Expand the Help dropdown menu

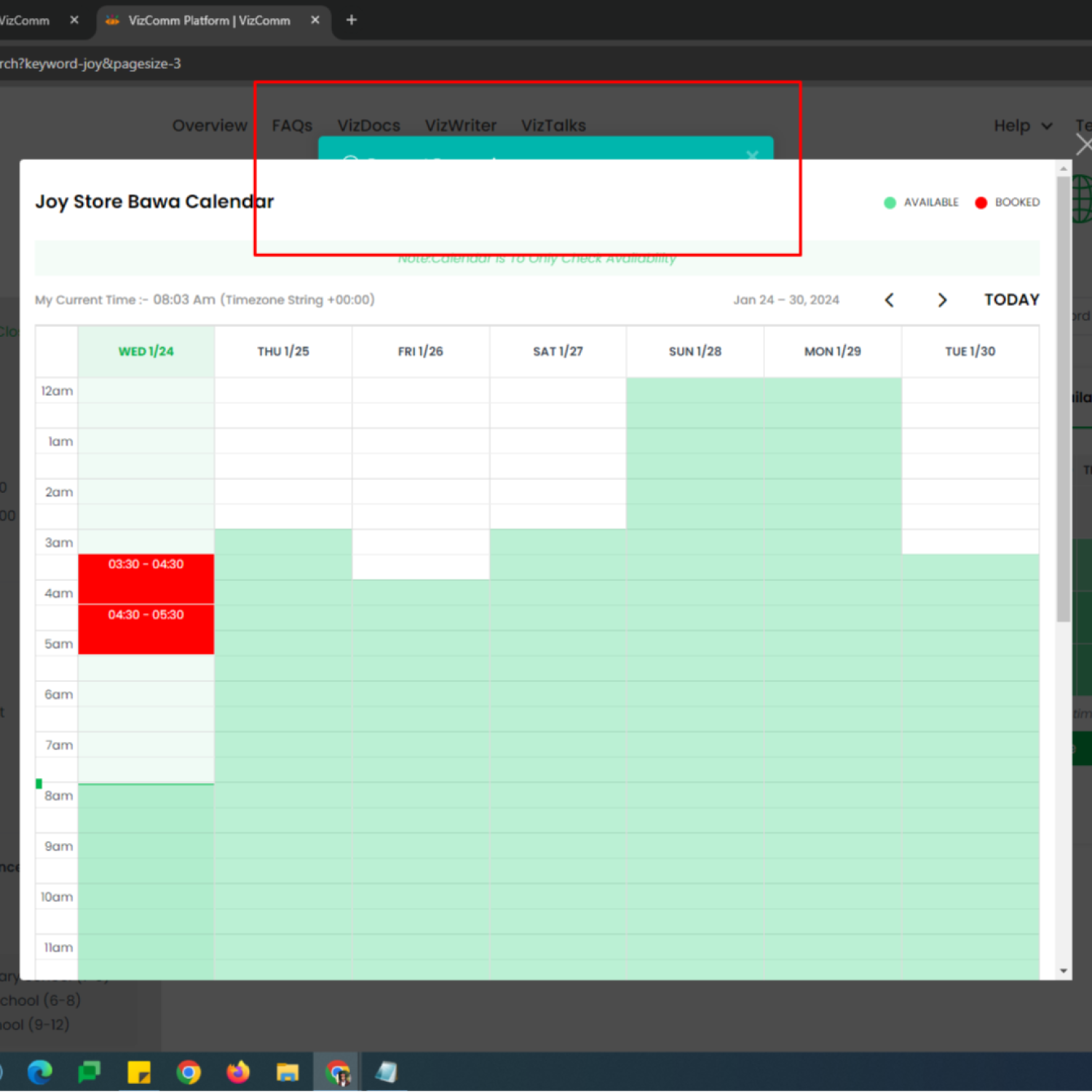pos(1023,126)
